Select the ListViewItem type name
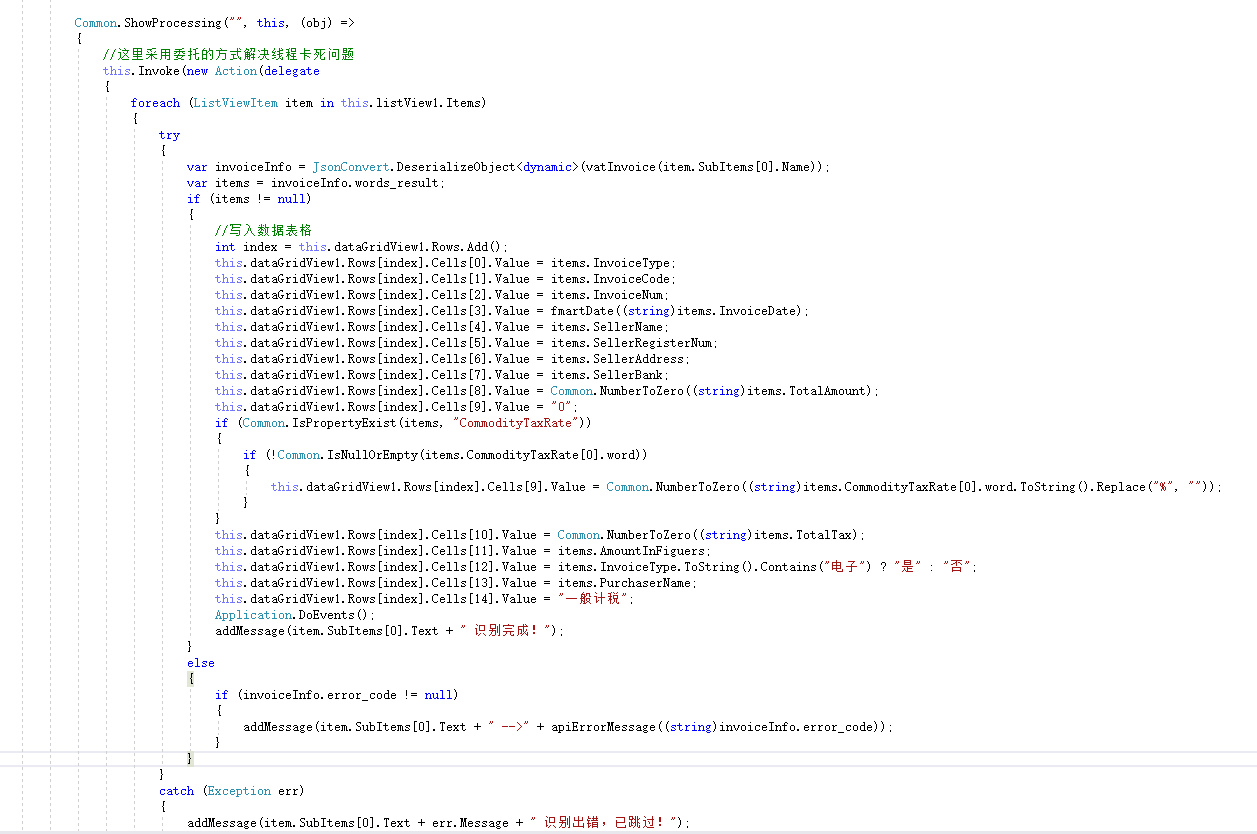Screen dimensions: 1257x834 click(x=235, y=103)
